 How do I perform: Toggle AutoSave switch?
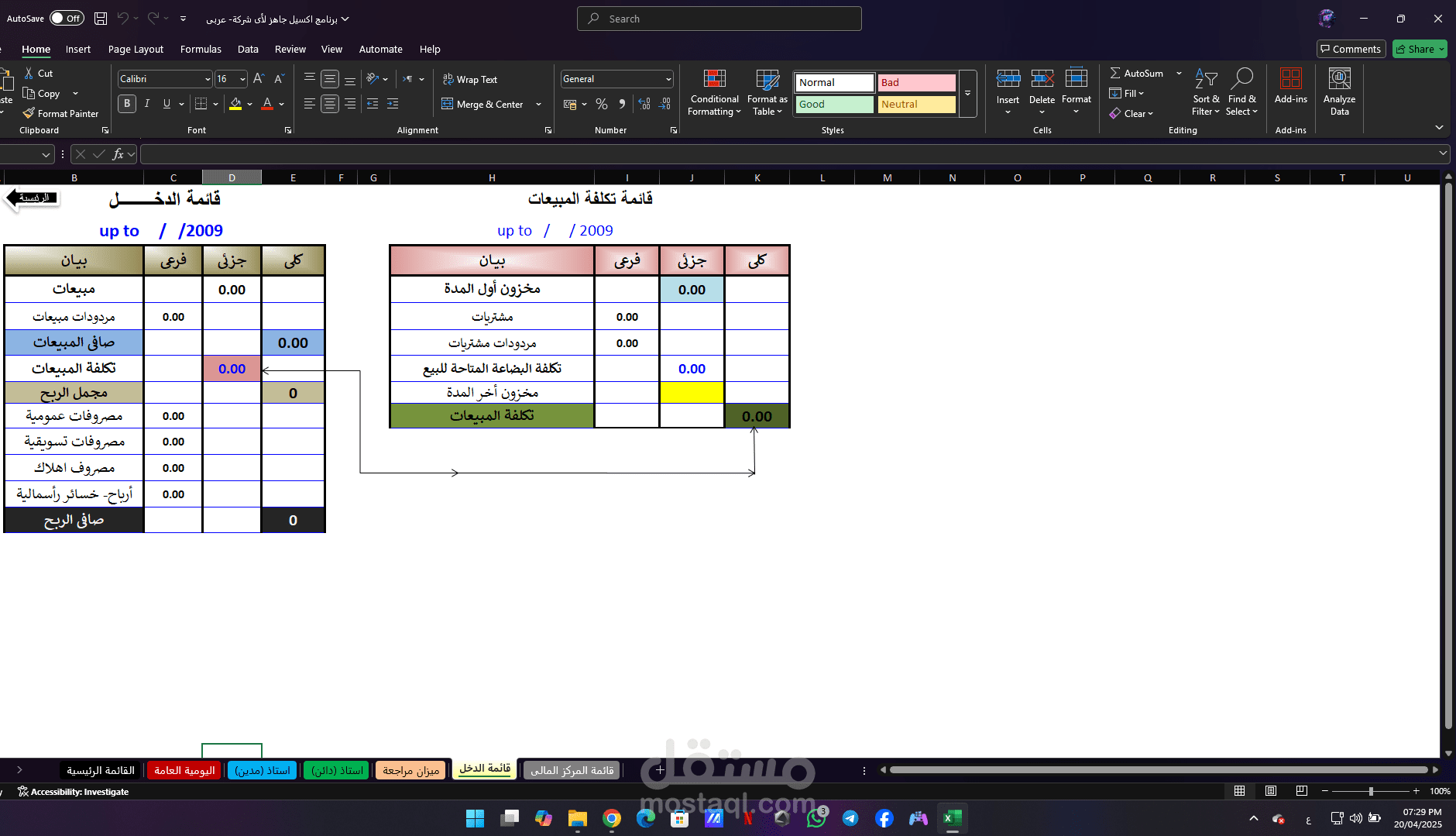tap(67, 19)
